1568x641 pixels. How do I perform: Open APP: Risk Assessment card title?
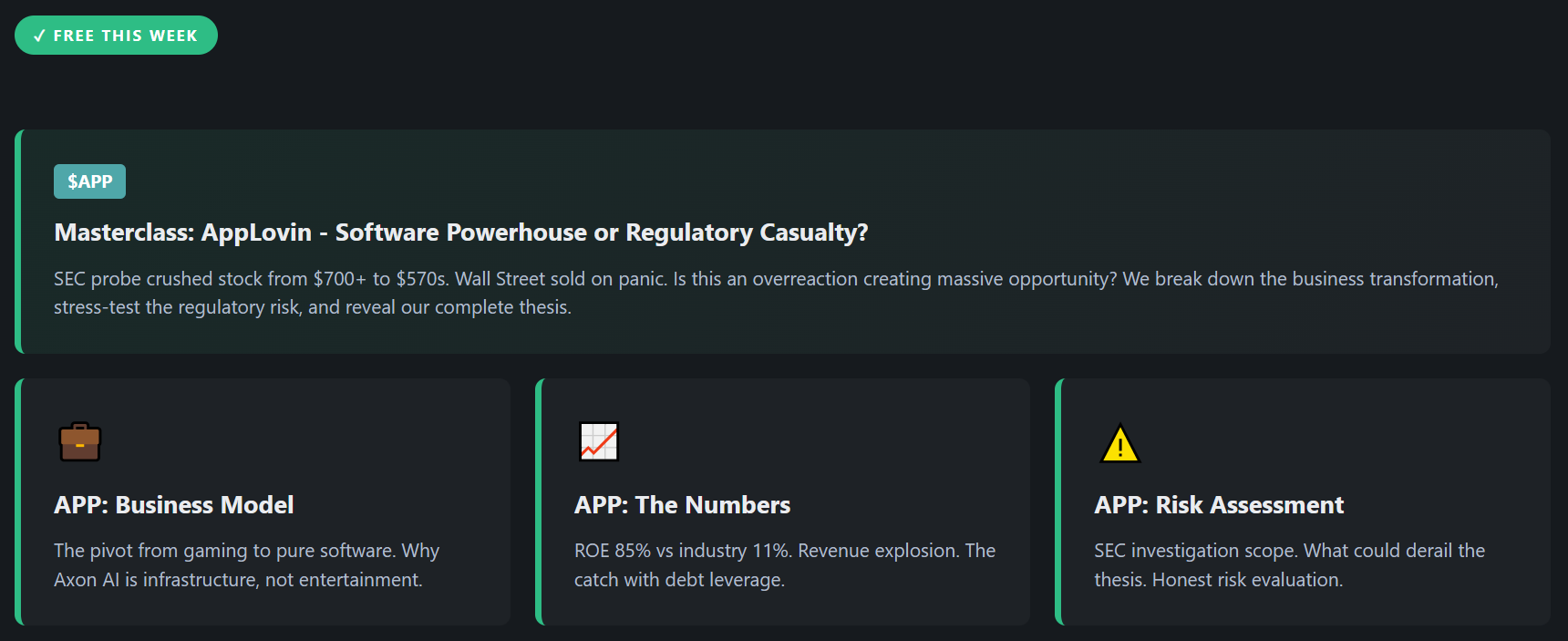pyautogui.click(x=1219, y=505)
